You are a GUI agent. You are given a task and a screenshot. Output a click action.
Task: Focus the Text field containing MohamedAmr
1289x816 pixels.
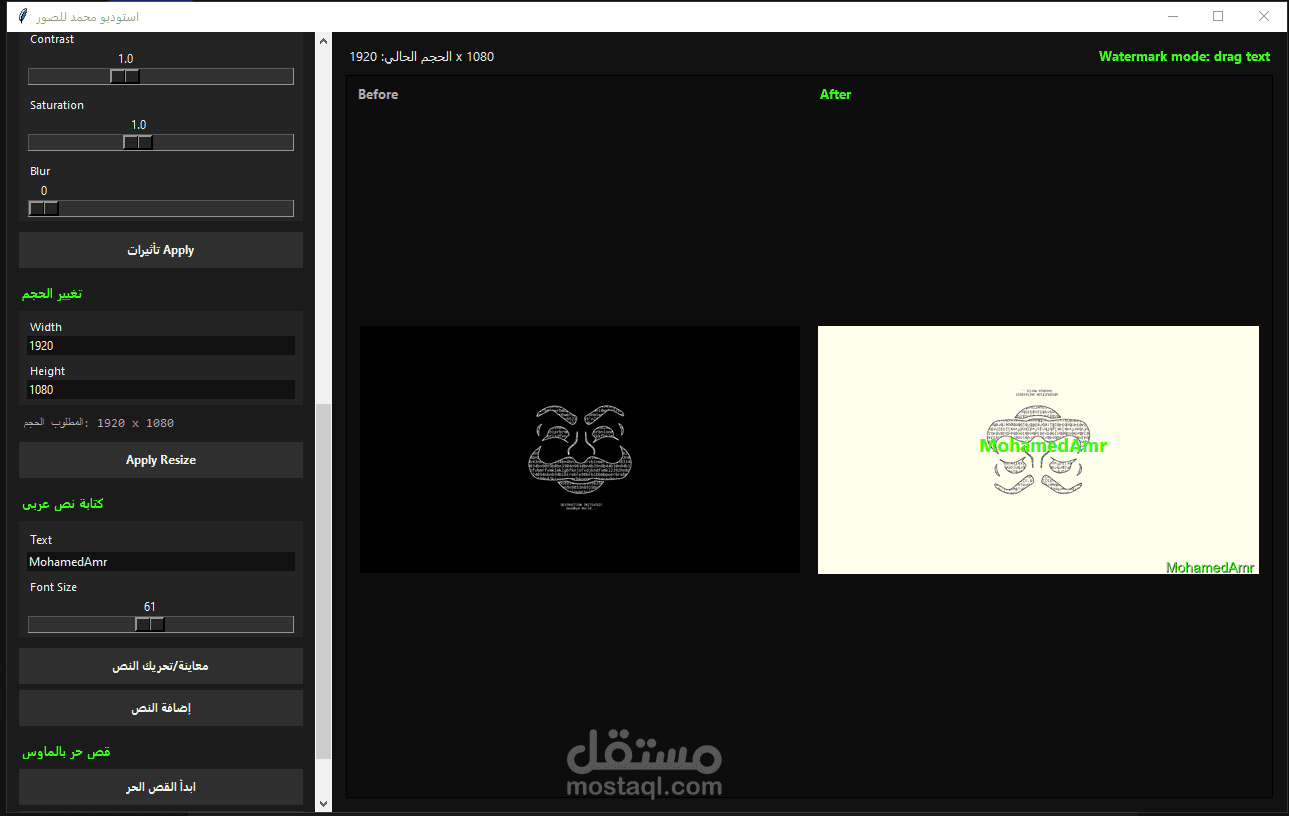[x=161, y=561]
